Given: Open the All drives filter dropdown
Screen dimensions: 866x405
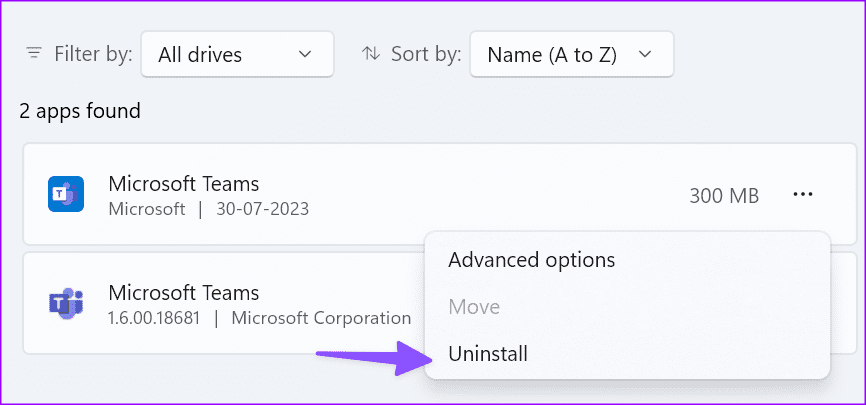Looking at the screenshot, I should 237,54.
